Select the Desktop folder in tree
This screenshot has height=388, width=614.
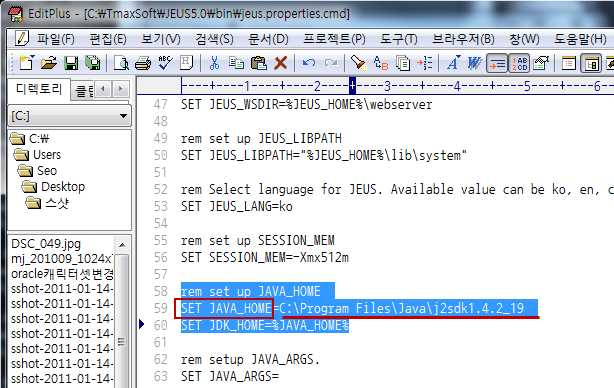[x=63, y=187]
